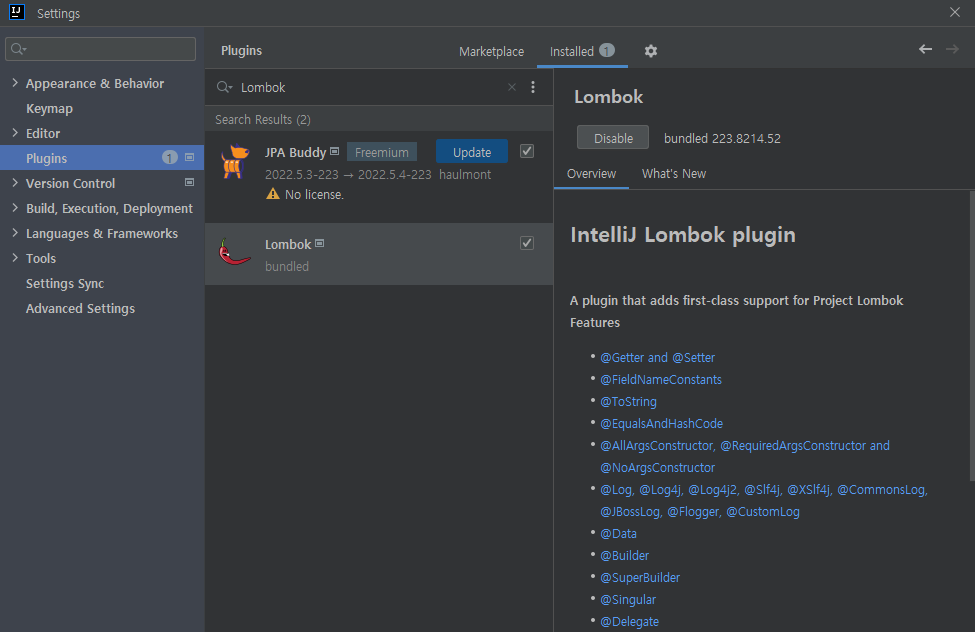Expand the Version Control settings node
Viewport: 975px width, 632px height.
(15, 182)
